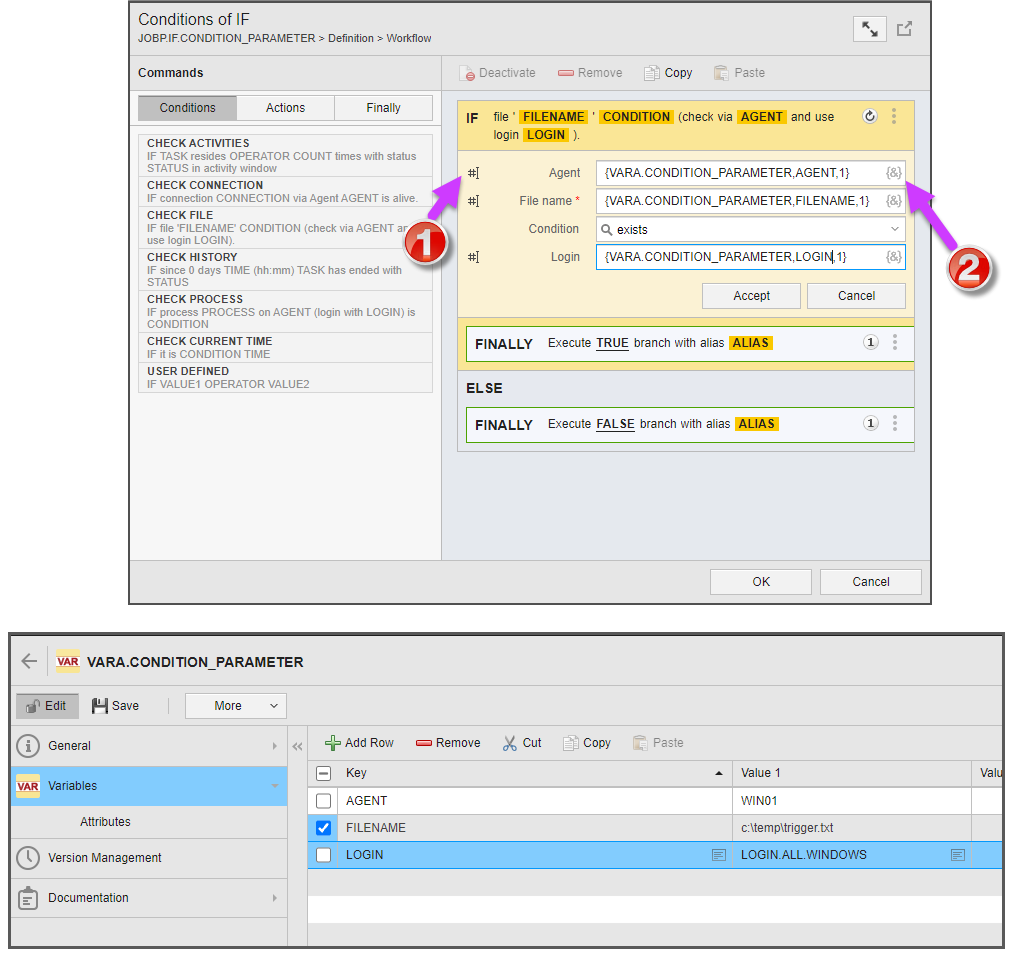Open the three-dot menu on the FINALLY TRUE branch

pos(895,342)
